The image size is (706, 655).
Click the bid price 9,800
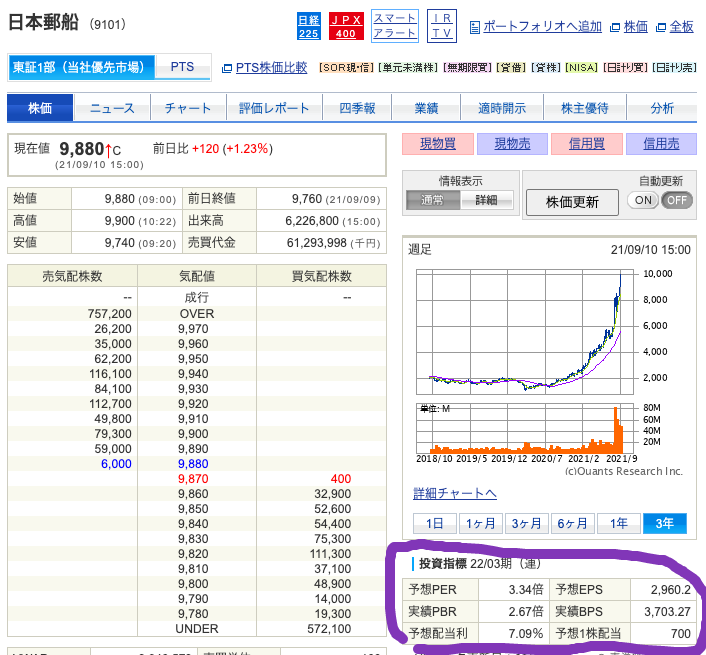[193, 584]
